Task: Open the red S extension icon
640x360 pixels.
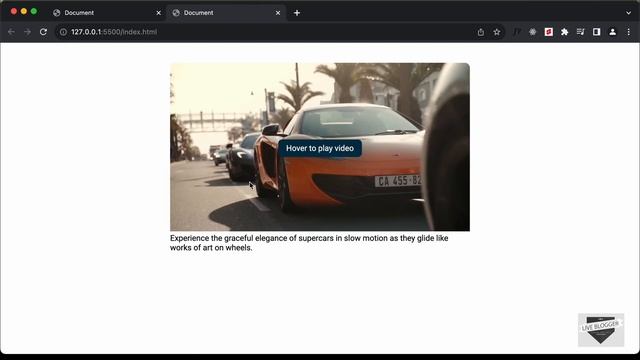Action: [549, 32]
